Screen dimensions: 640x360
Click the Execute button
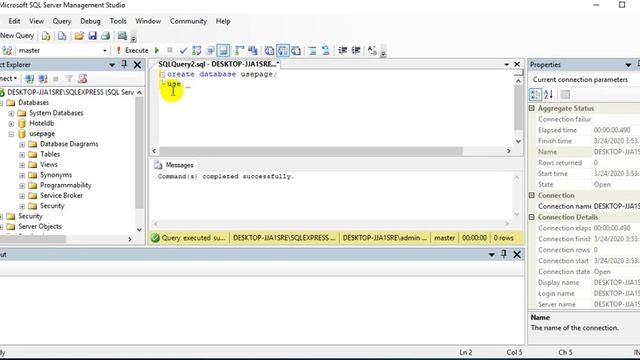pyautogui.click(x=132, y=51)
